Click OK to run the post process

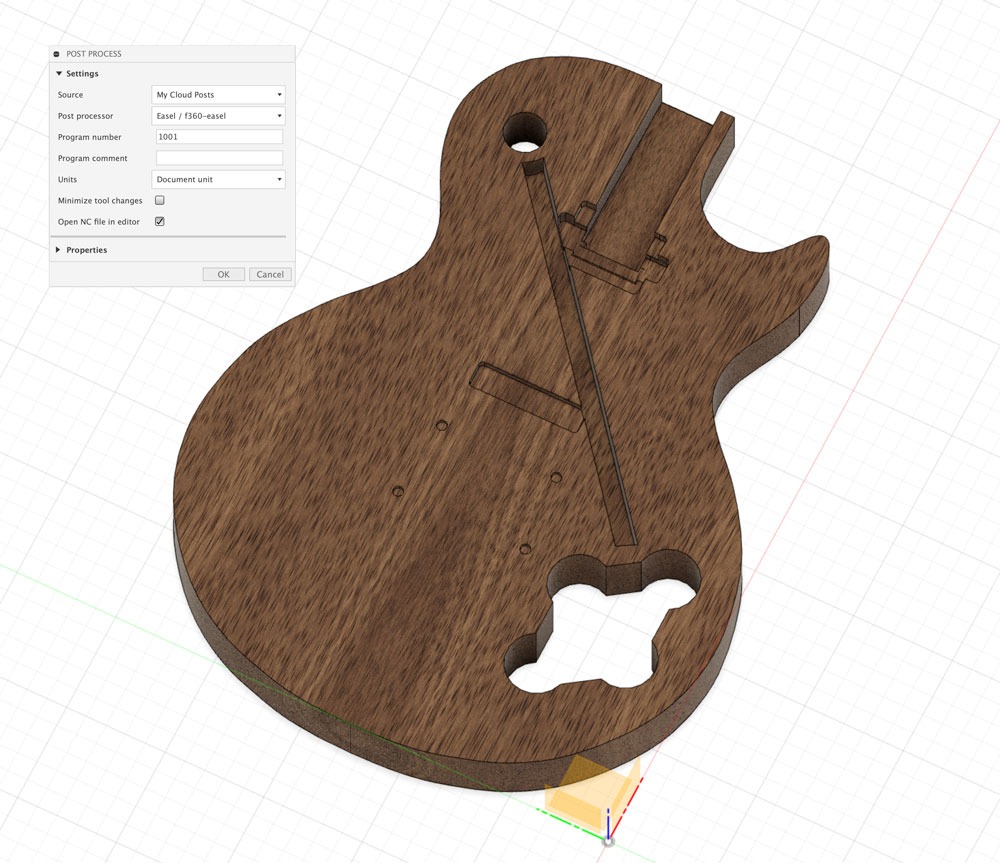pos(223,273)
